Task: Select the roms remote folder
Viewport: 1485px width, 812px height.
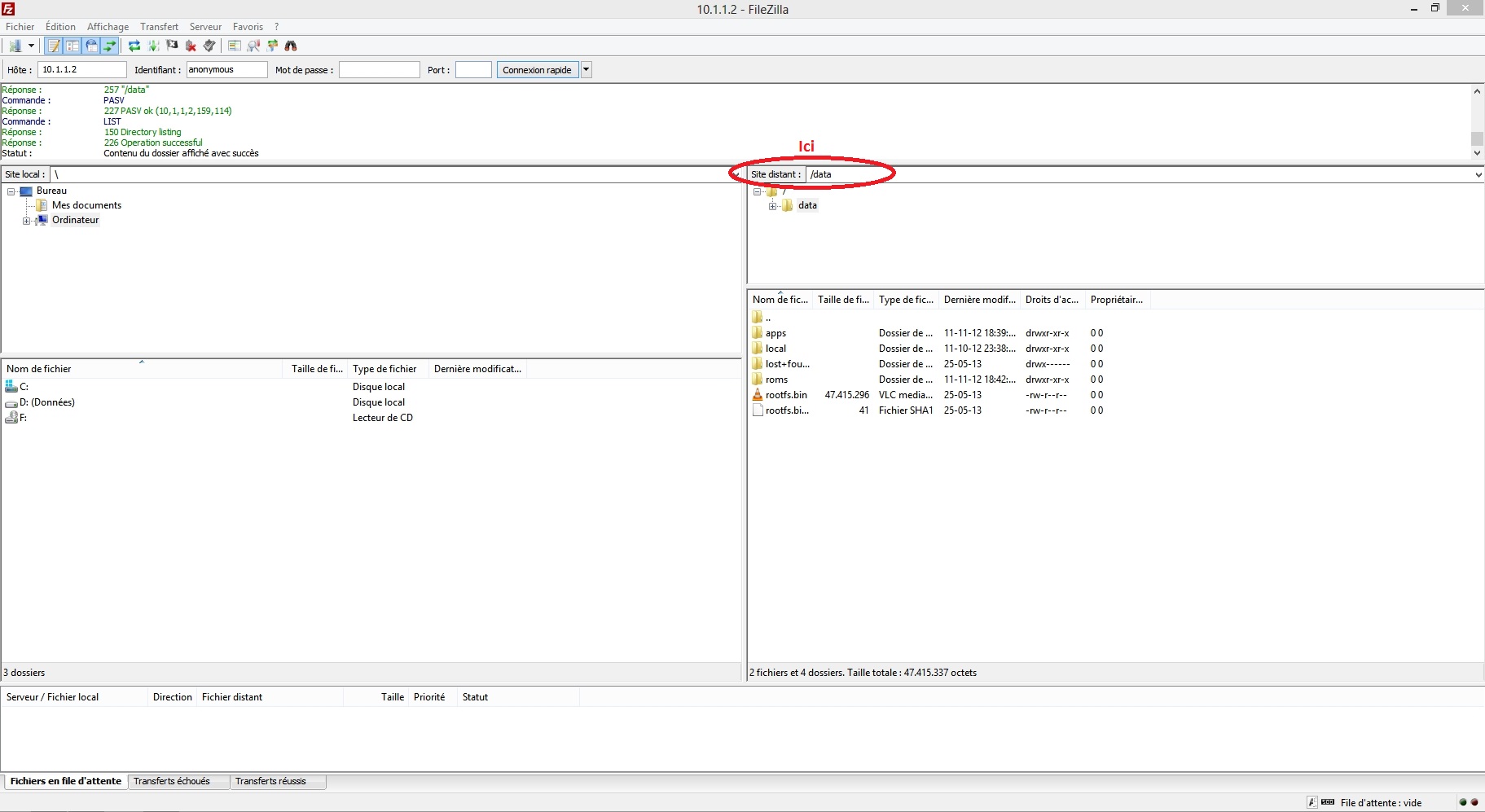Action: (776, 380)
